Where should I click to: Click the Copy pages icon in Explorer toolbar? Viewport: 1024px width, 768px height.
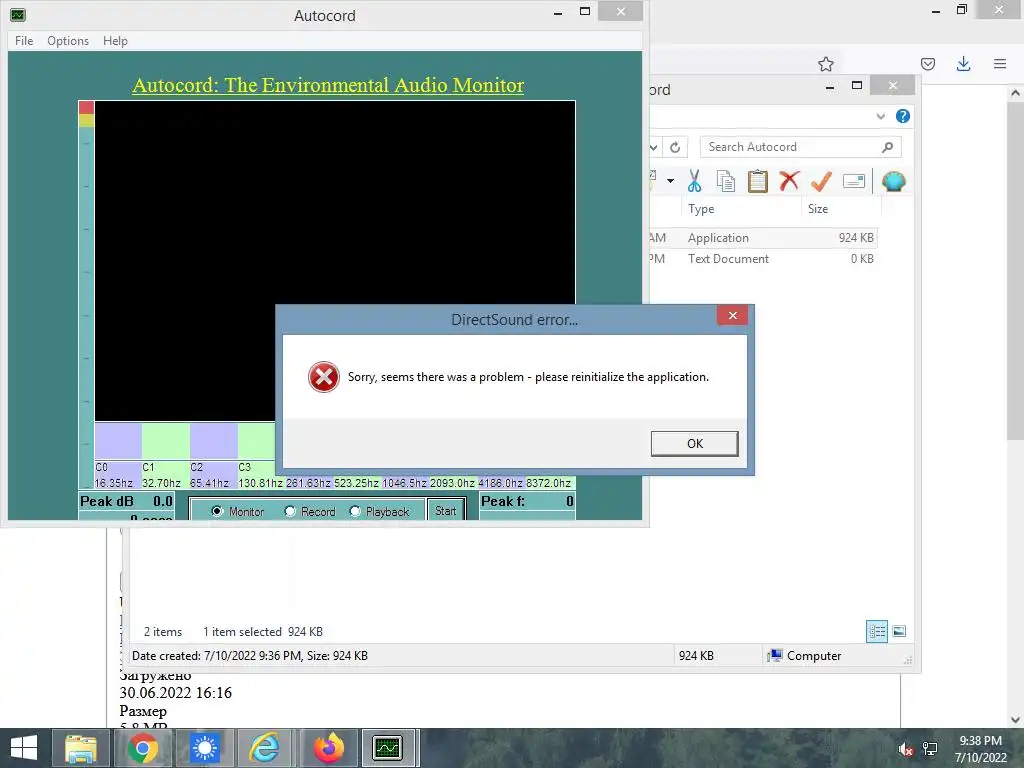[x=726, y=181]
